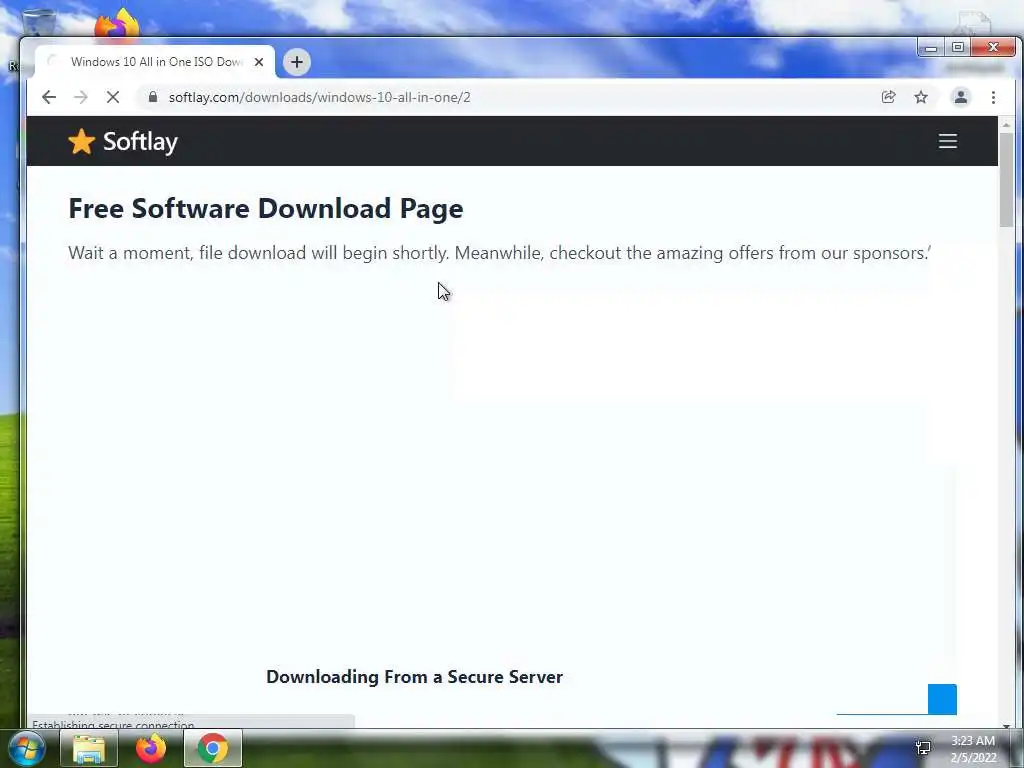Click the Free Software Download Page heading
The width and height of the screenshot is (1024, 768).
(266, 209)
